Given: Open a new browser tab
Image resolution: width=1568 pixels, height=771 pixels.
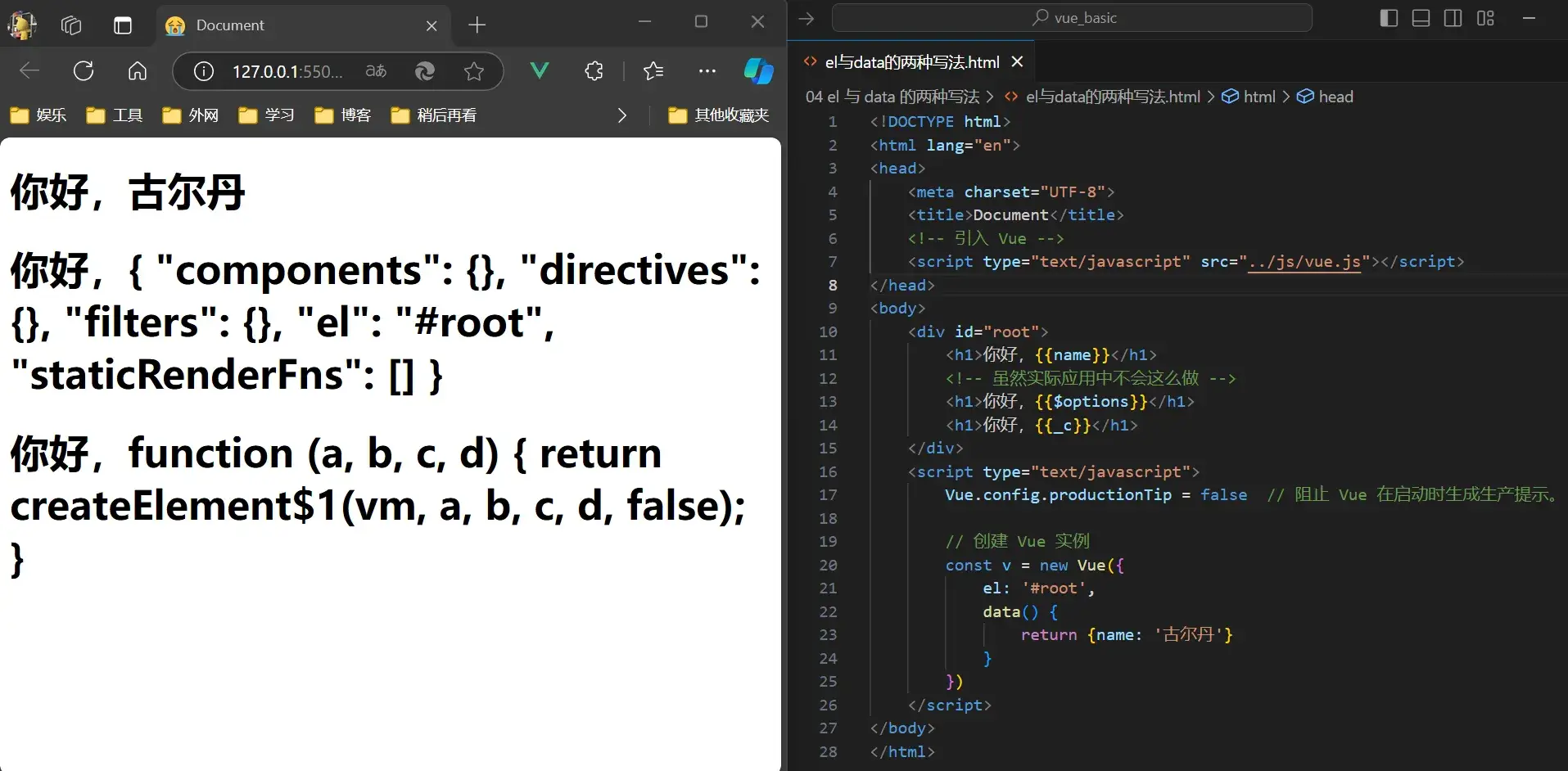Looking at the screenshot, I should click(477, 25).
